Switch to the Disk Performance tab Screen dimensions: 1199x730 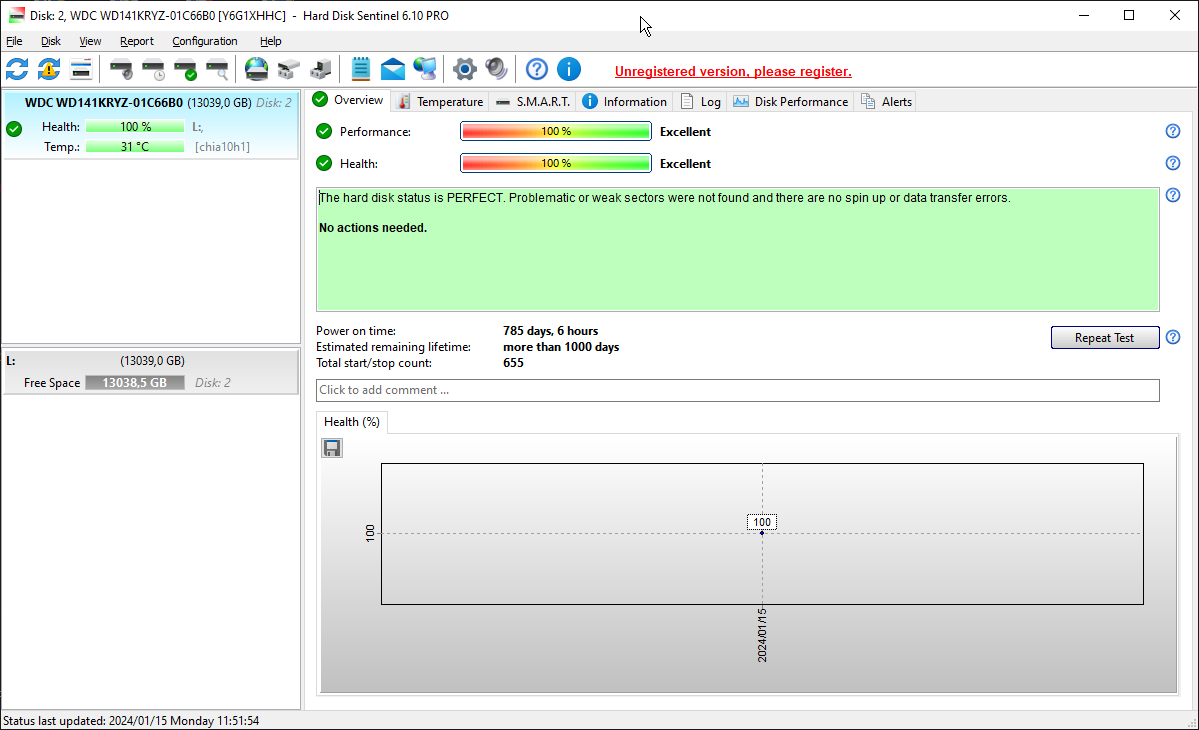pyautogui.click(x=791, y=102)
